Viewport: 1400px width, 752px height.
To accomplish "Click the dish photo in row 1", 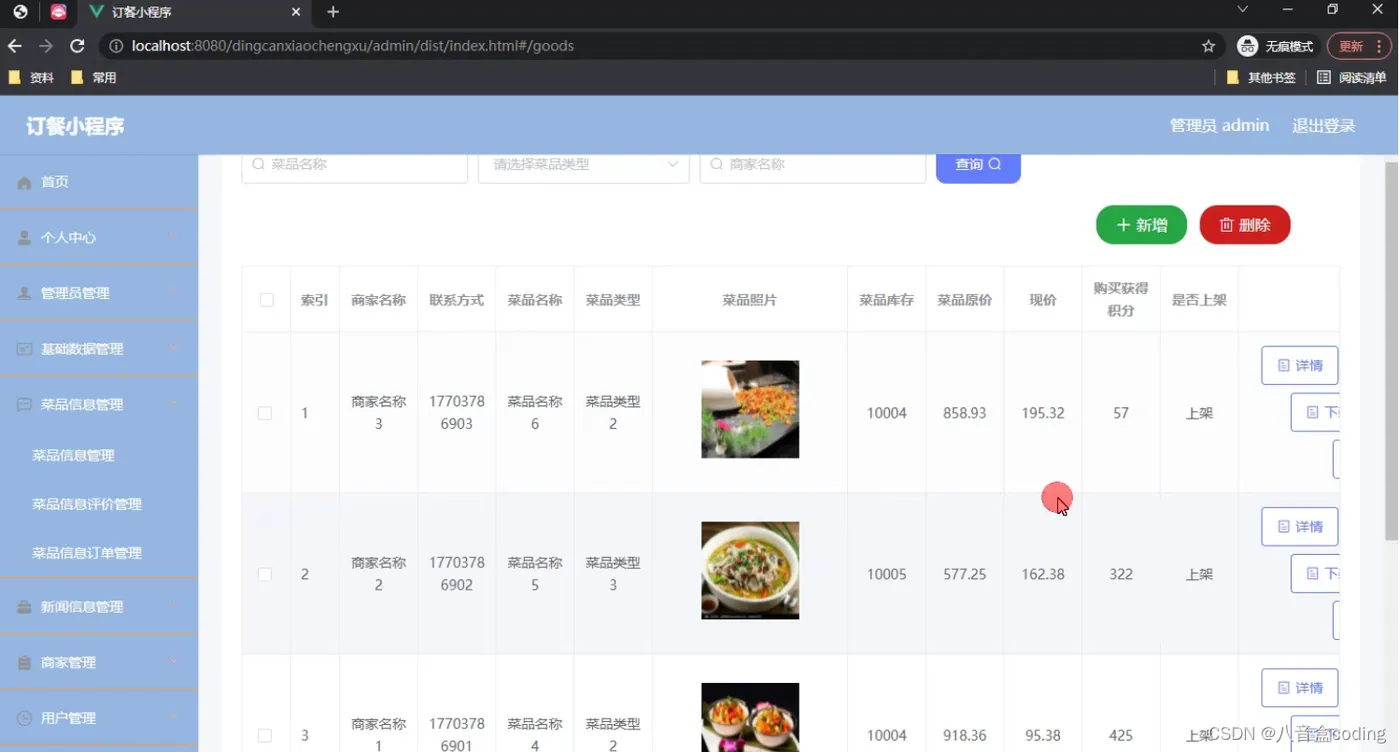I will coord(750,409).
